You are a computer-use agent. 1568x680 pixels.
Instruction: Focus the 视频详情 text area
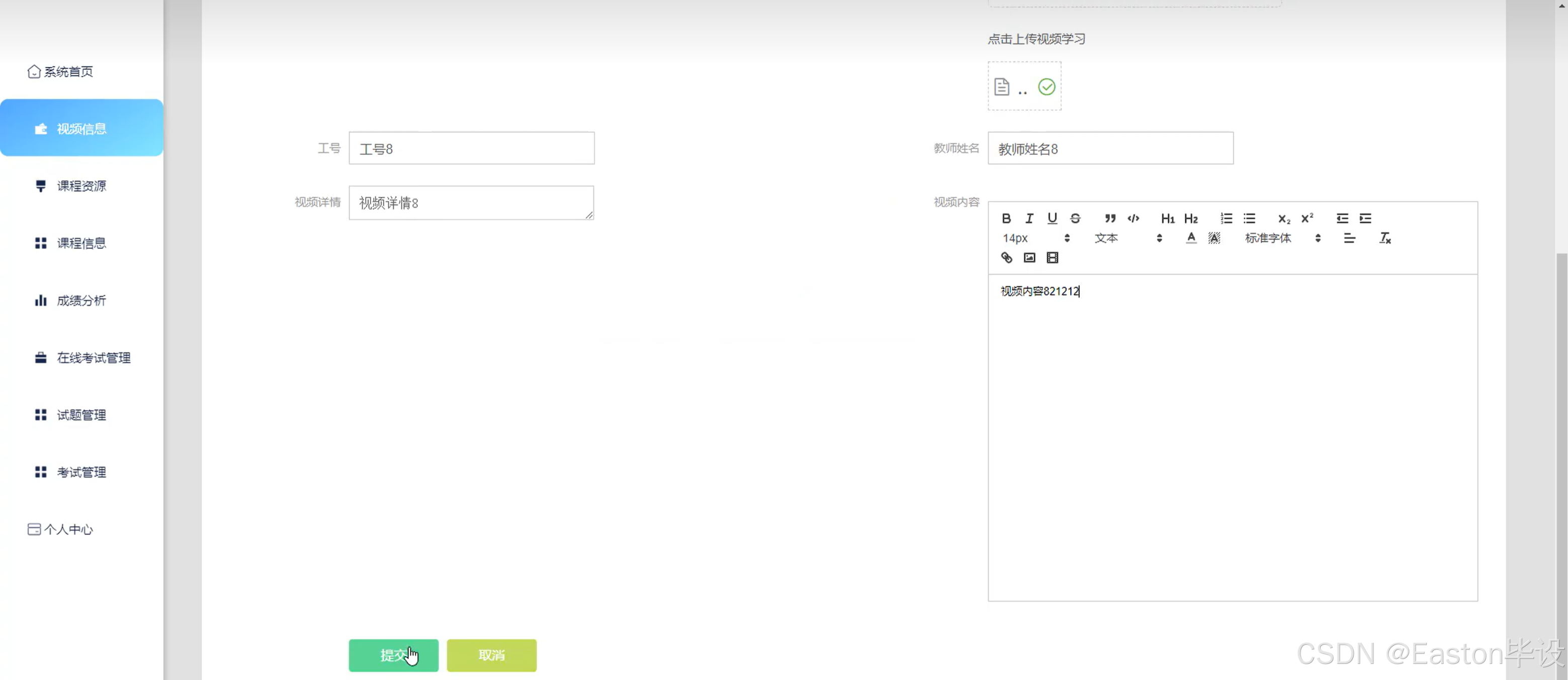coord(471,203)
